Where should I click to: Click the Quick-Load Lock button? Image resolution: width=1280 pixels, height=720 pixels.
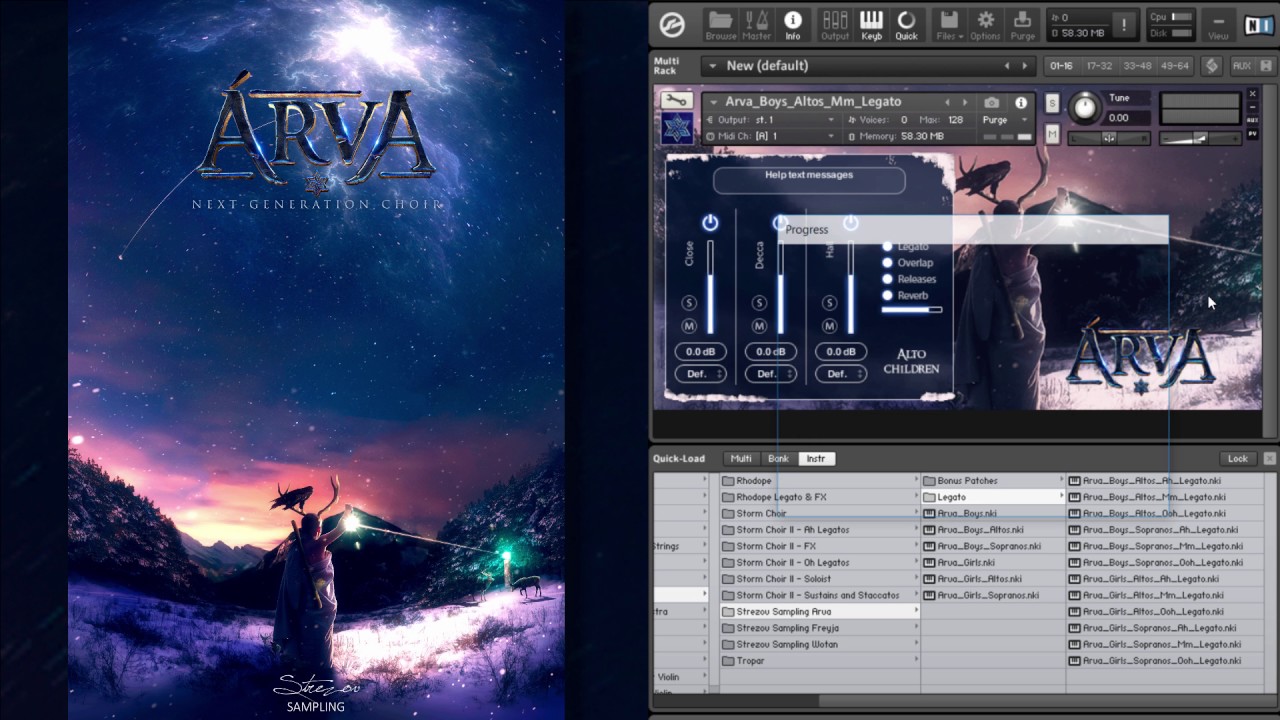pyautogui.click(x=1238, y=459)
